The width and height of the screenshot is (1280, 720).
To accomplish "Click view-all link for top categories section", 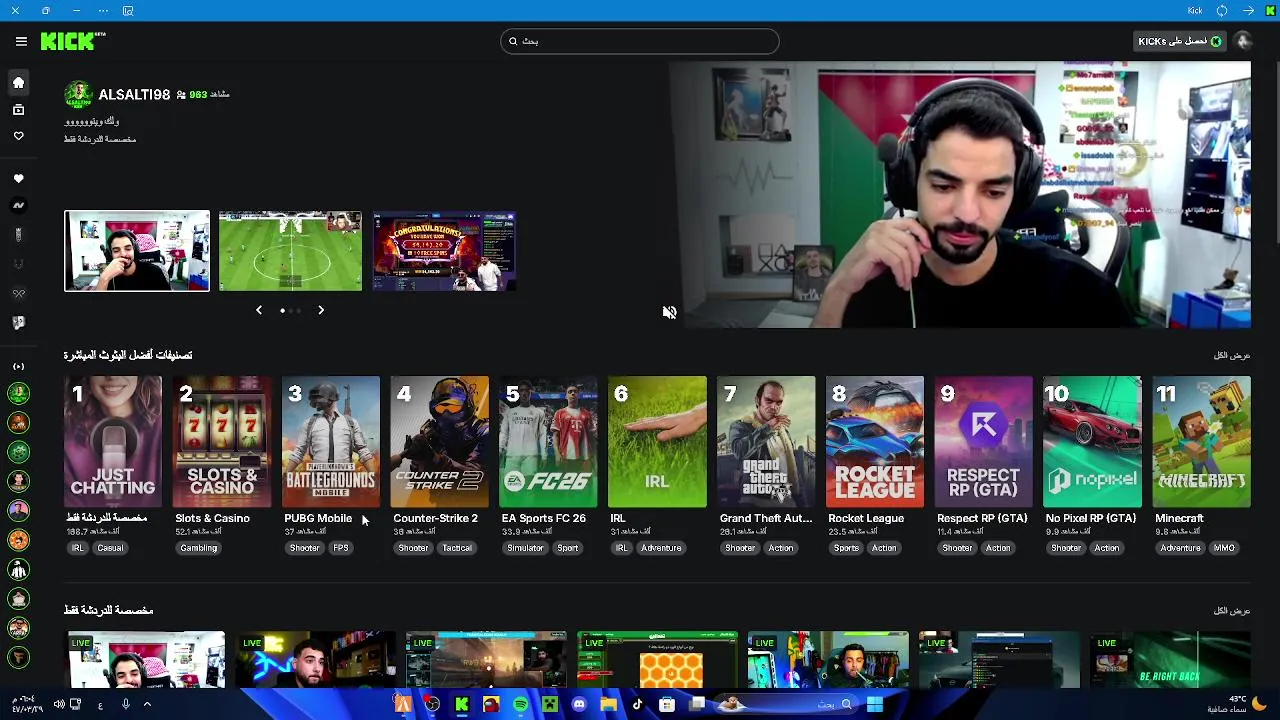I will click(x=1232, y=356).
